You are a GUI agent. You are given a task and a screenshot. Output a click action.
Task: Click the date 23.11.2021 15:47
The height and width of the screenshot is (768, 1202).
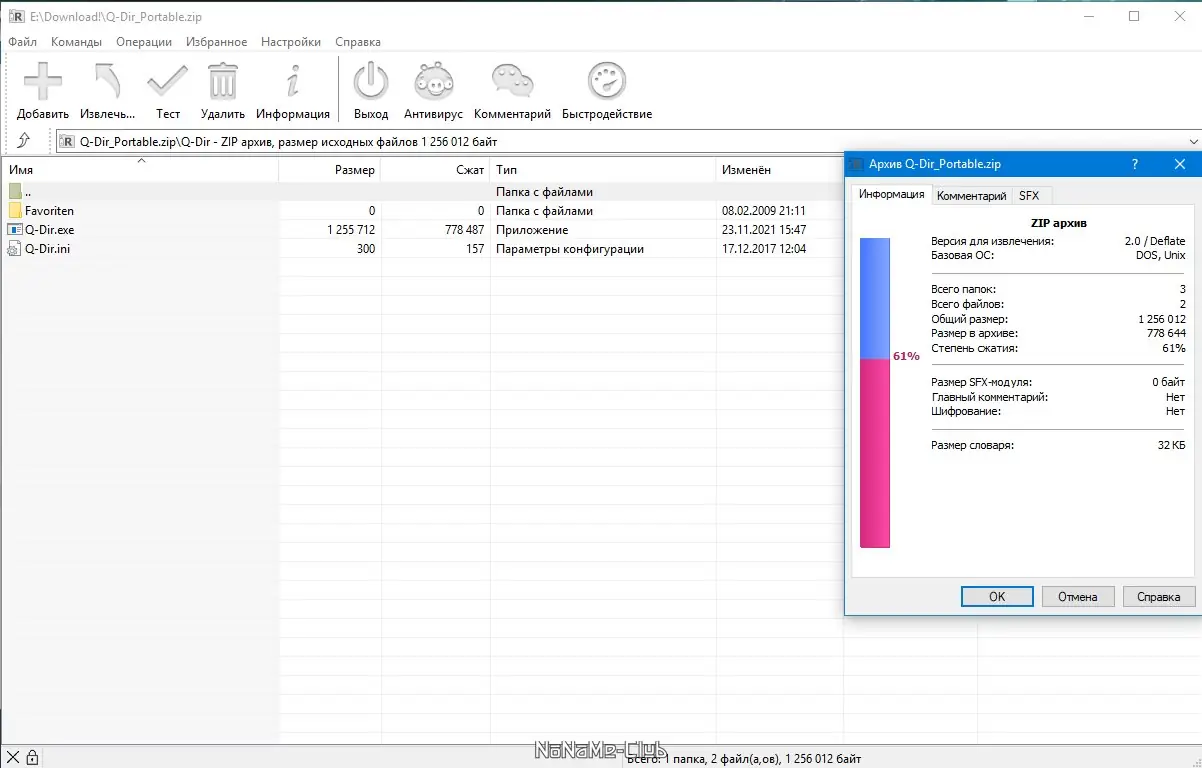coord(764,230)
